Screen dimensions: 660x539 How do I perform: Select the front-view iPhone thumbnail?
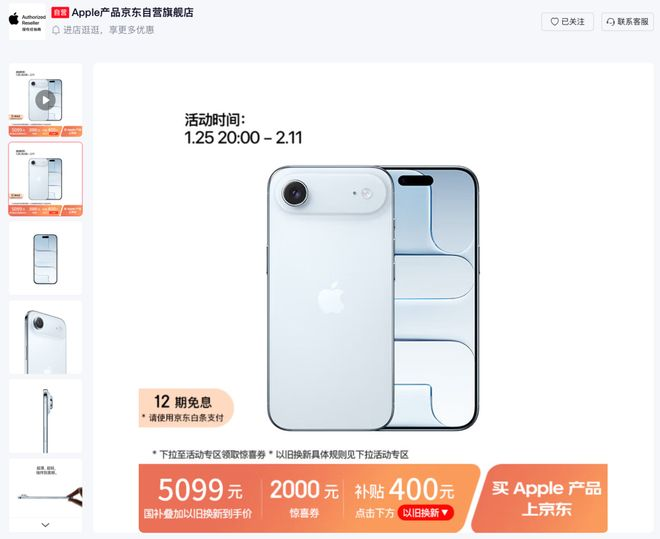[x=45, y=258]
